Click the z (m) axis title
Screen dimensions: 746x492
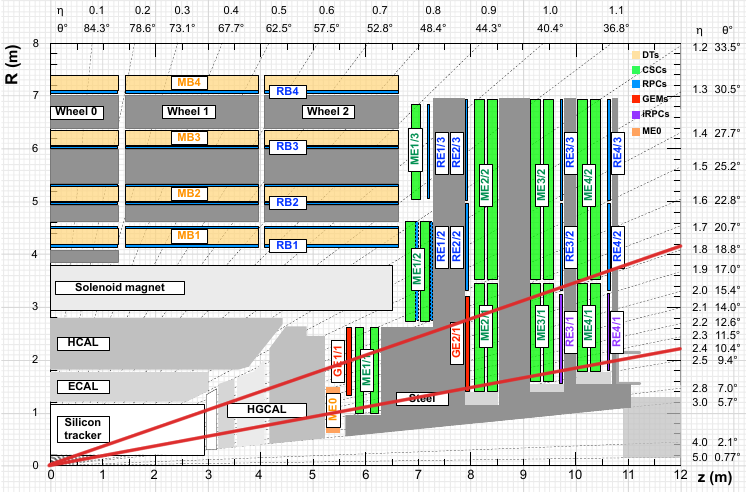715,477
